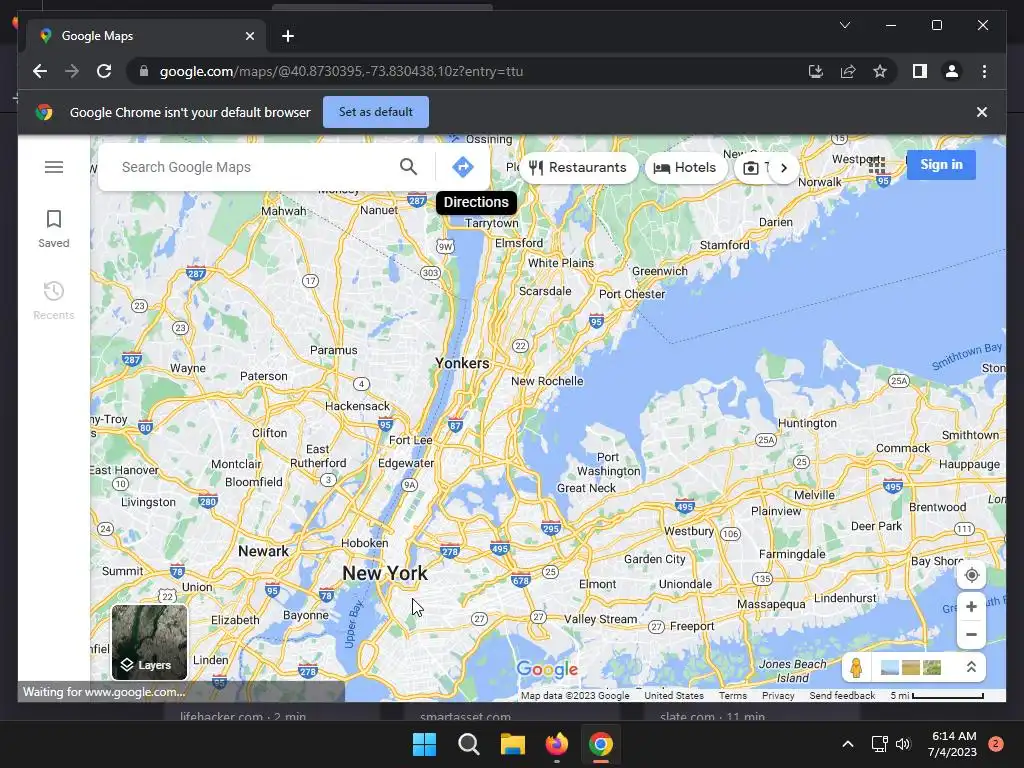Viewport: 1024px width, 768px height.
Task: Dismiss the default browser notification bar
Action: [982, 112]
